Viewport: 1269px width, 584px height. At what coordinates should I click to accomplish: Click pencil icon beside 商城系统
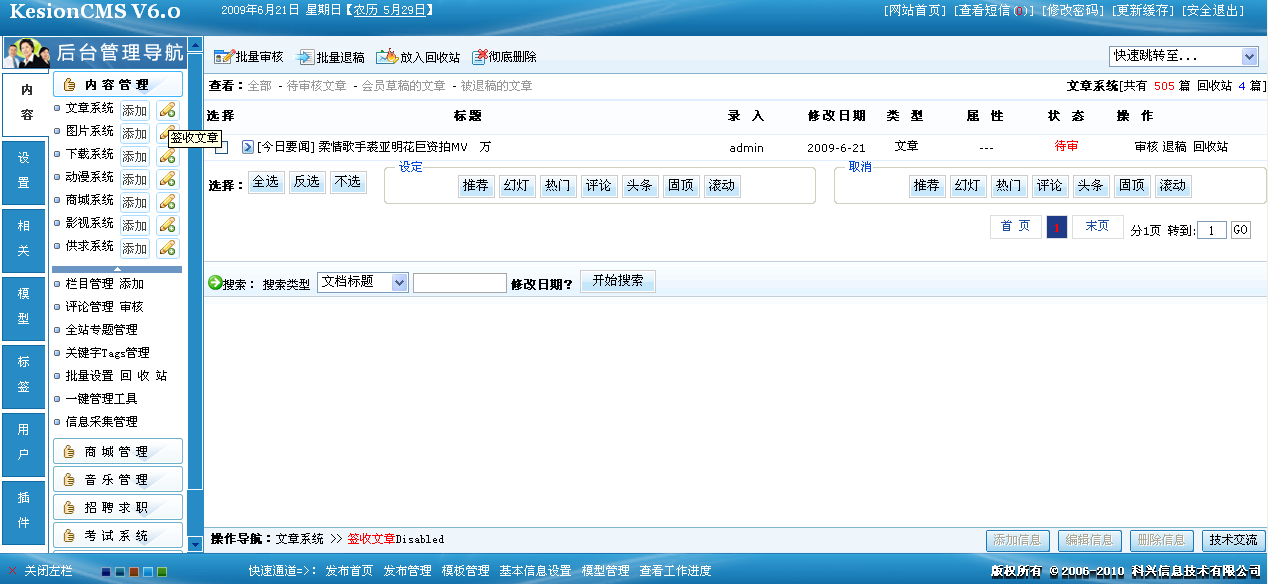coord(167,202)
